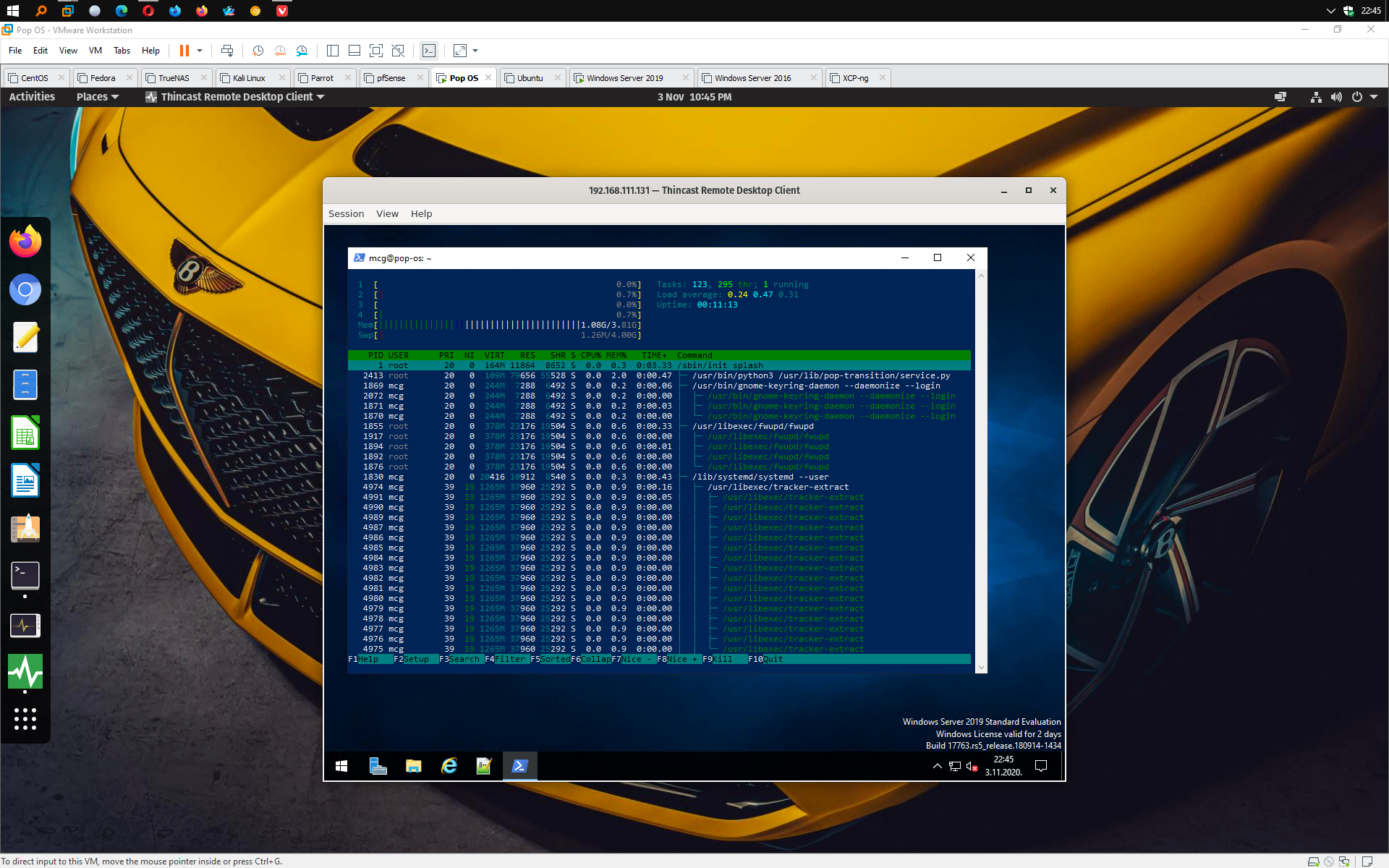Open the Terminal from the dock
1389x868 pixels.
(x=25, y=576)
